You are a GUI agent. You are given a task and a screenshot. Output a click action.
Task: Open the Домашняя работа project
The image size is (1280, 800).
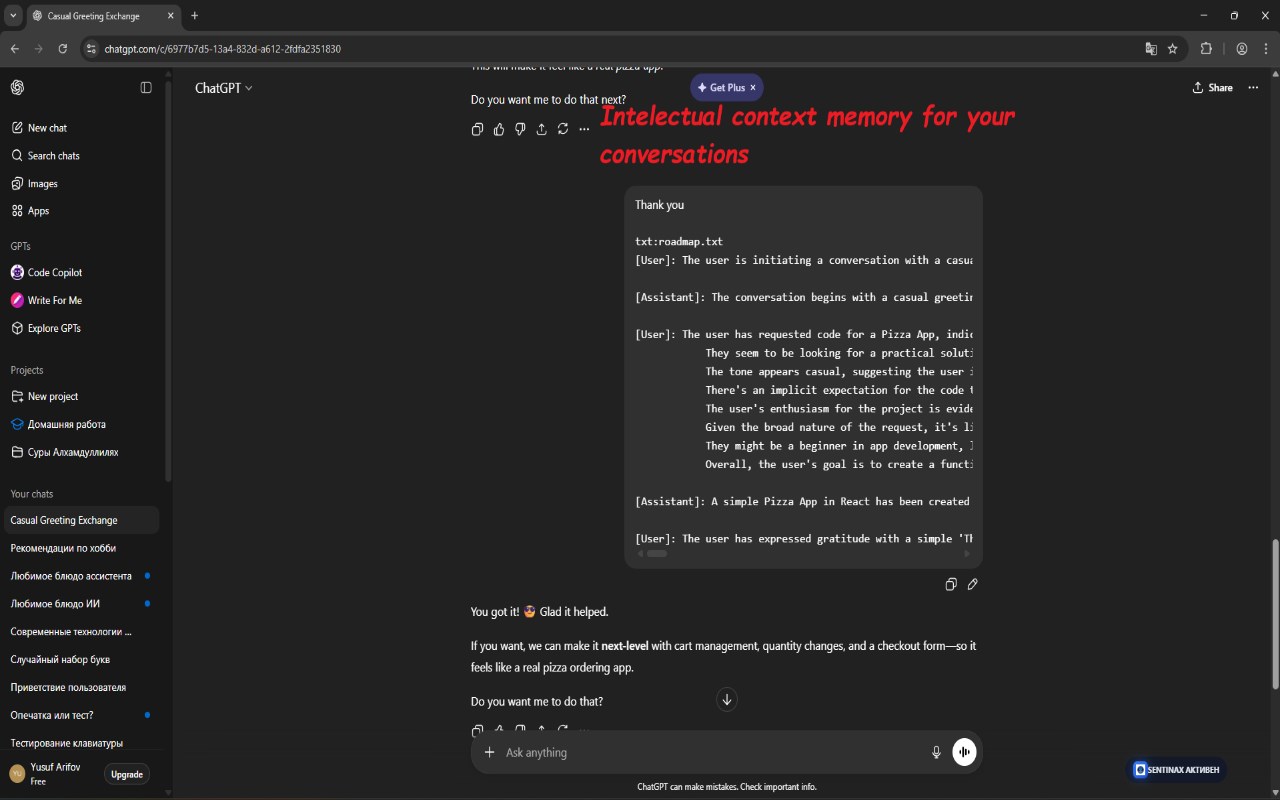pyautogui.click(x=82, y=424)
